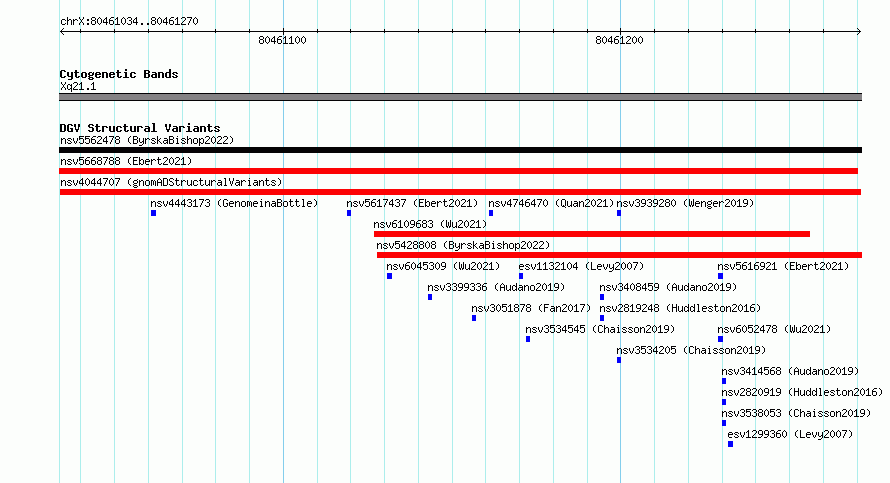
Task: Select the blue marker under nsv6052478
Action: click(x=720, y=339)
